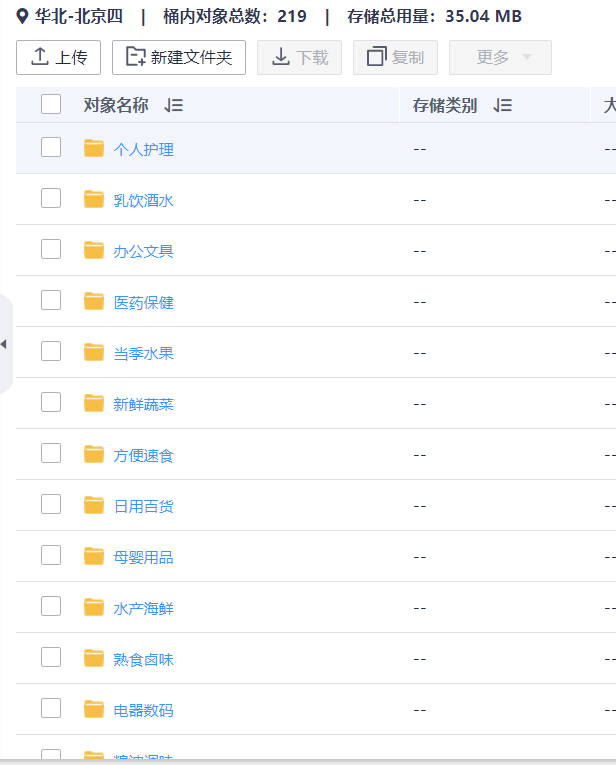The image size is (616, 765).
Task: Sort by 存储类别 using its sort icon
Action: 502,105
